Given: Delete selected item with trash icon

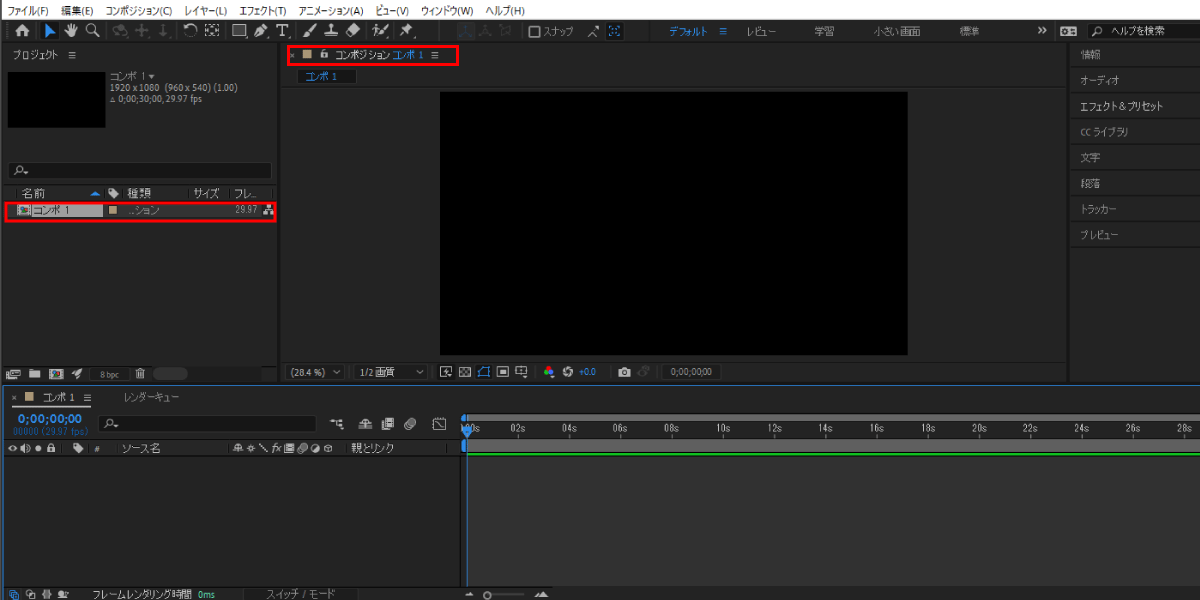Looking at the screenshot, I should tap(141, 373).
